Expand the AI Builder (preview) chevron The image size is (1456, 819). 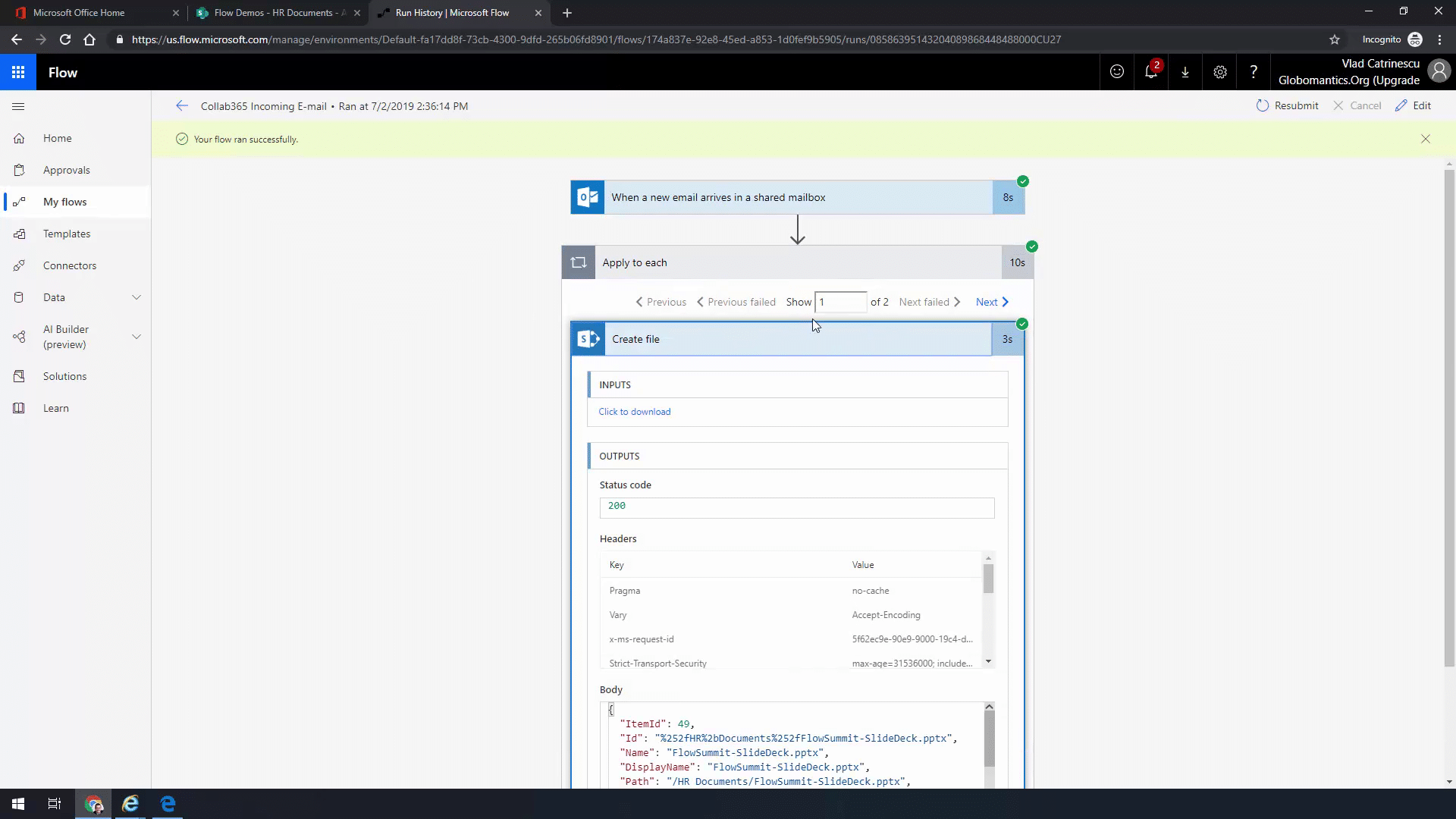[x=136, y=337]
